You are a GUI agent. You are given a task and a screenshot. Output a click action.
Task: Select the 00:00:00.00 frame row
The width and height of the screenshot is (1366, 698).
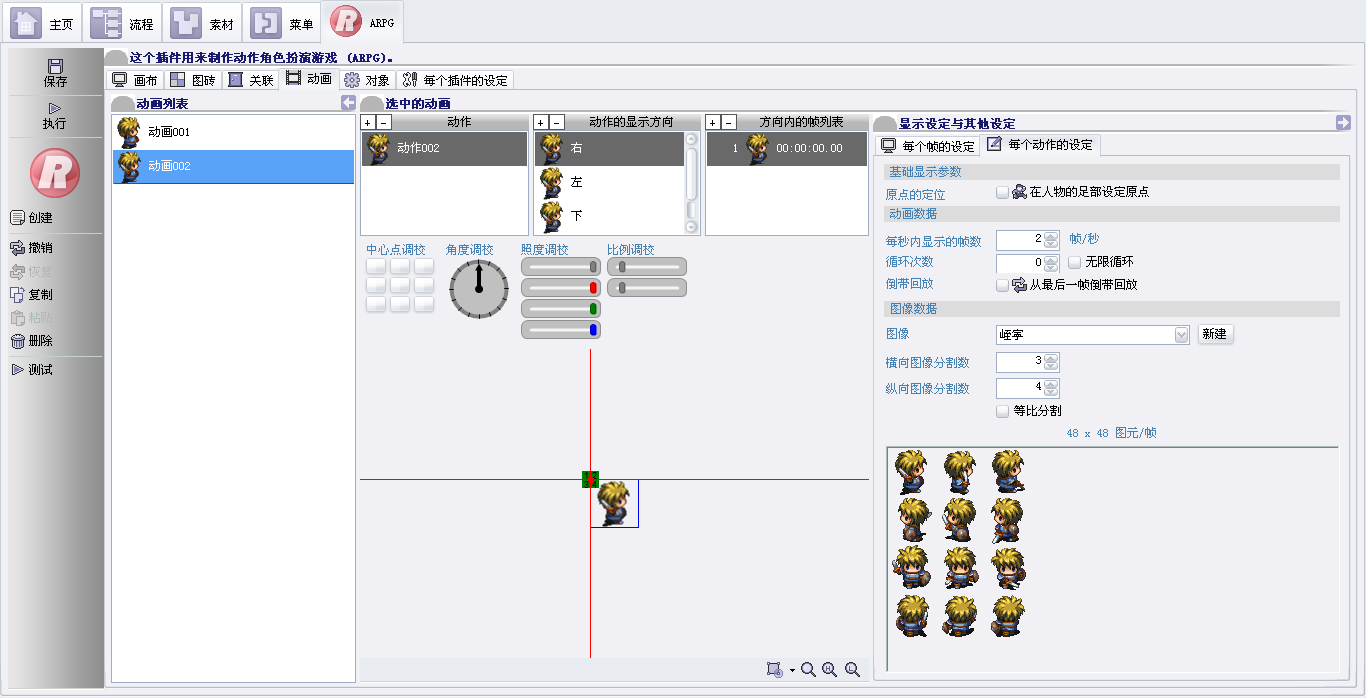click(787, 148)
